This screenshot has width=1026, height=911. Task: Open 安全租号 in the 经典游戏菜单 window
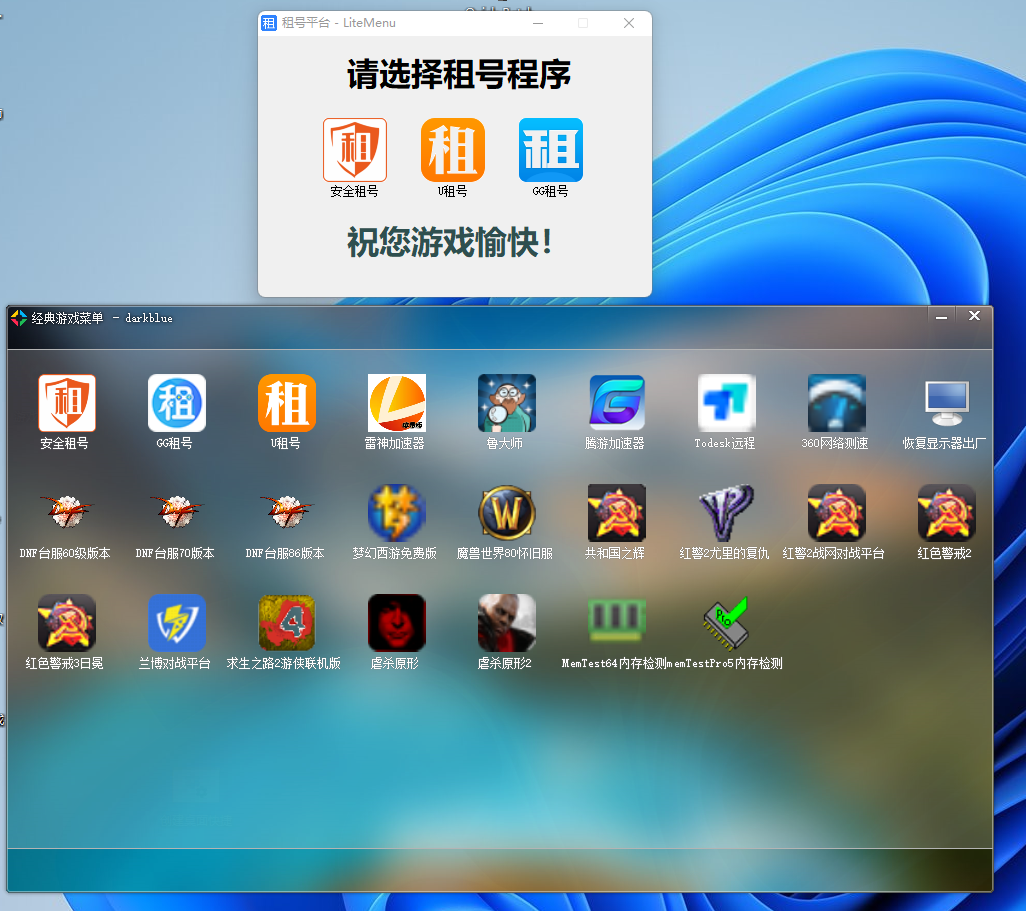click(67, 403)
